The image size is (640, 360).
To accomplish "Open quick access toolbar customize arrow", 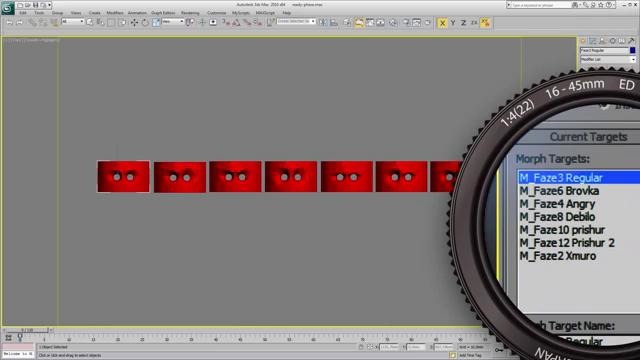I will 49,5.
